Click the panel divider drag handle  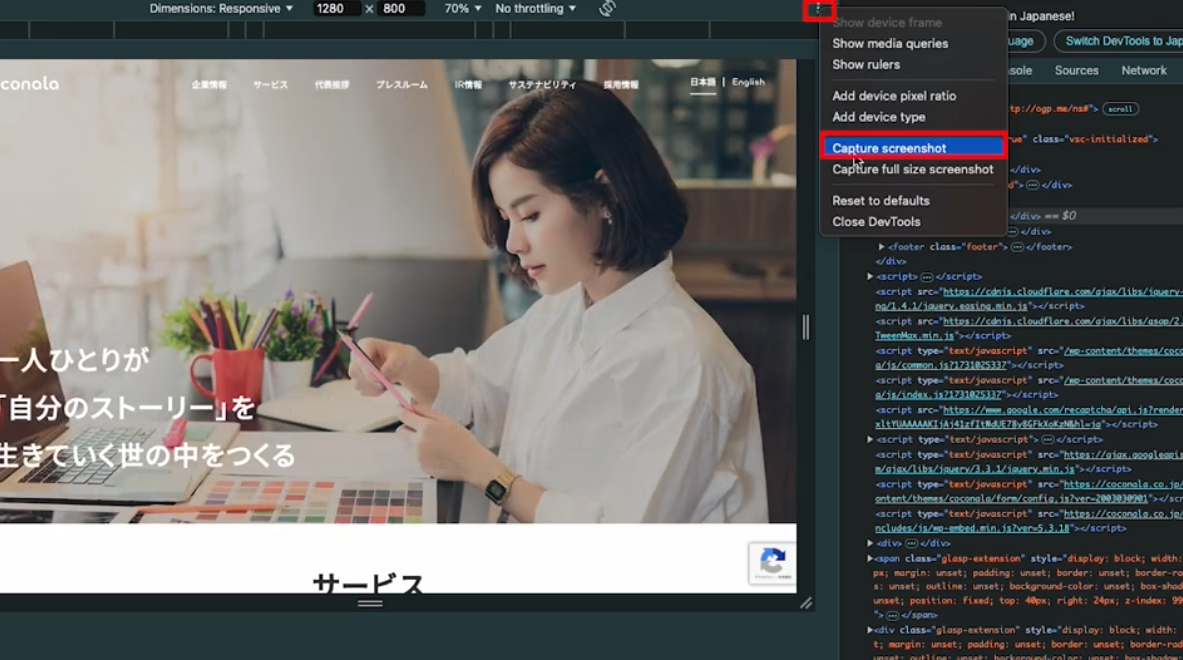coord(809,325)
